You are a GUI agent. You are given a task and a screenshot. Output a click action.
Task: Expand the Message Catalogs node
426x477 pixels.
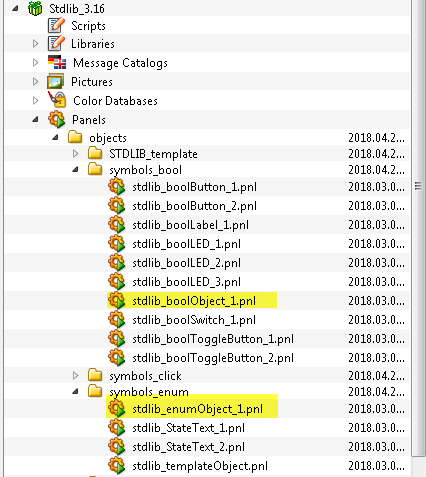click(35, 62)
